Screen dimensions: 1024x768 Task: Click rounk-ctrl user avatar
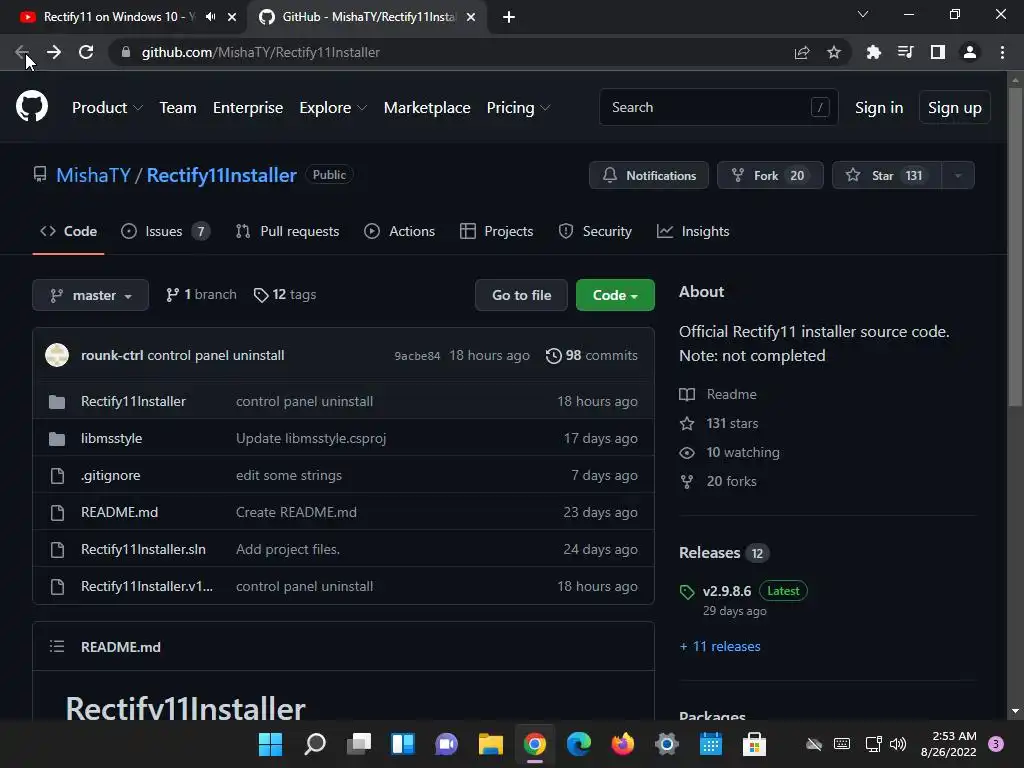point(57,355)
